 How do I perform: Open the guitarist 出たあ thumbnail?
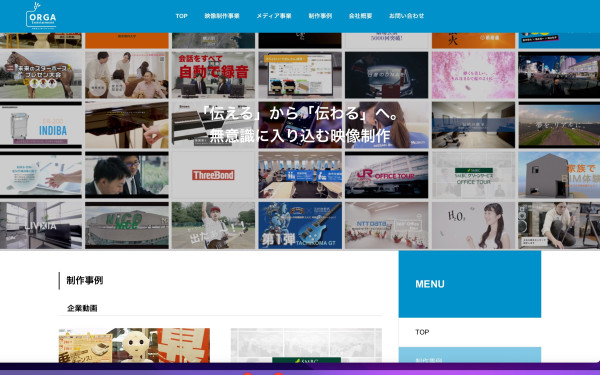213,225
